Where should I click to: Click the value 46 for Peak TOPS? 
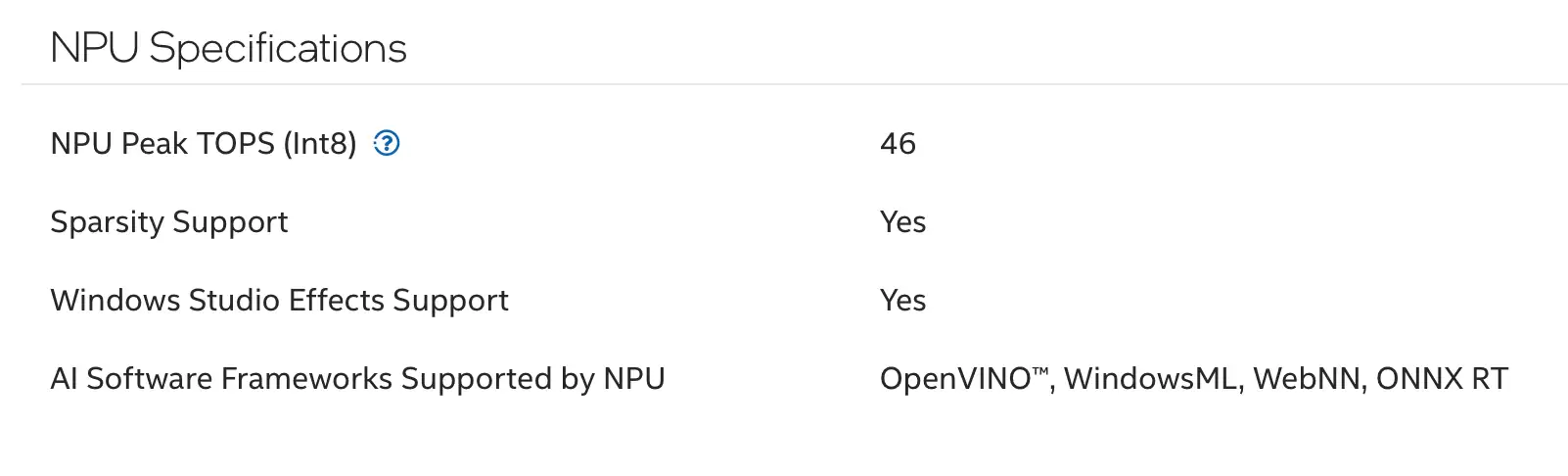(x=898, y=144)
